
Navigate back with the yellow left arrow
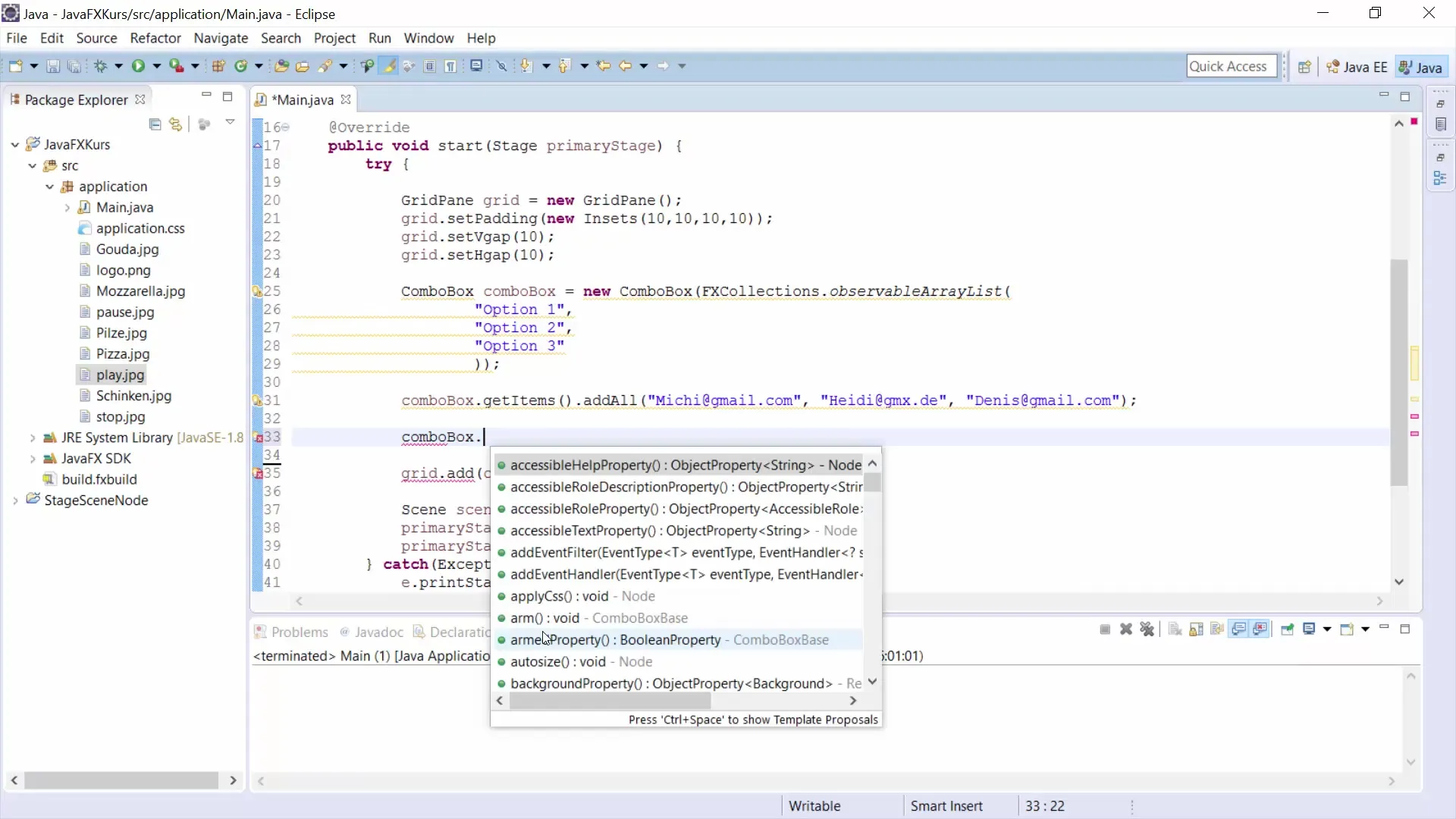(625, 66)
